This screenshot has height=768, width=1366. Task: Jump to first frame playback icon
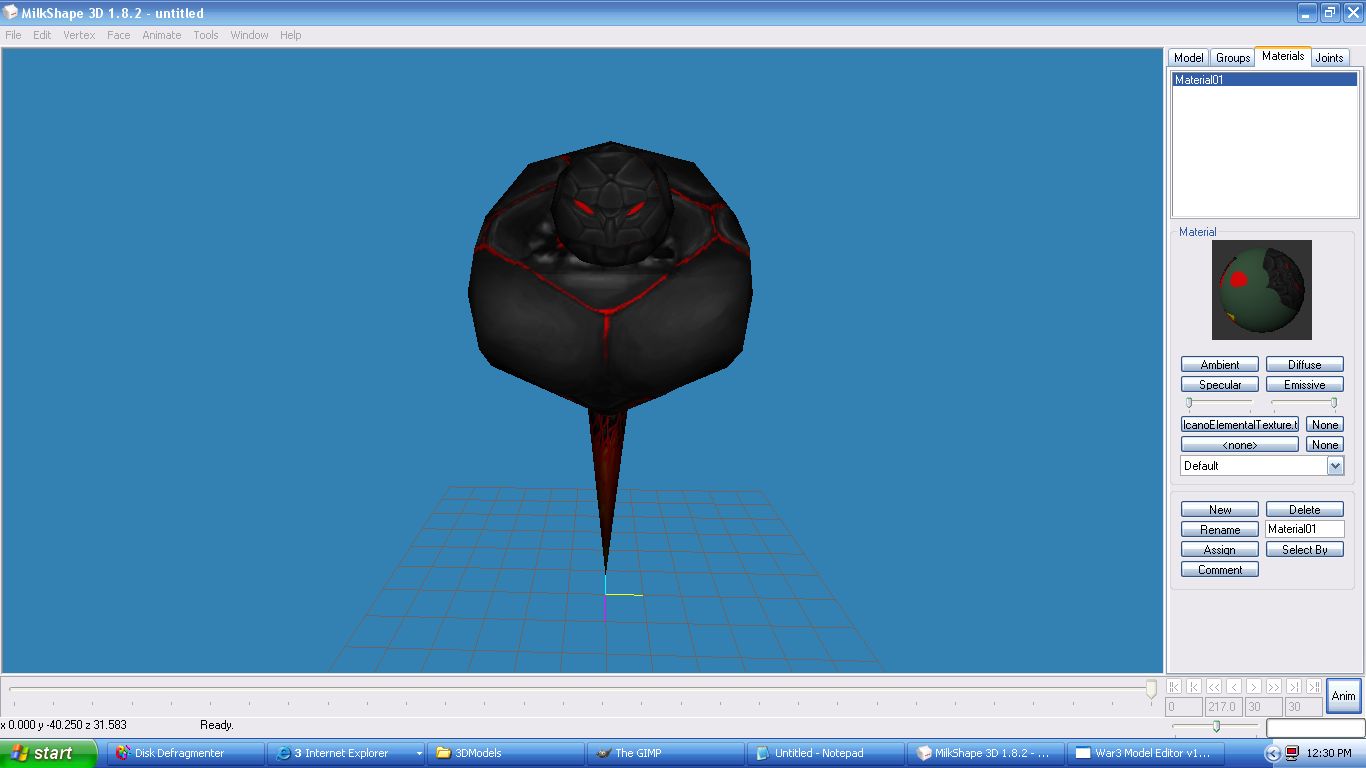1174,687
